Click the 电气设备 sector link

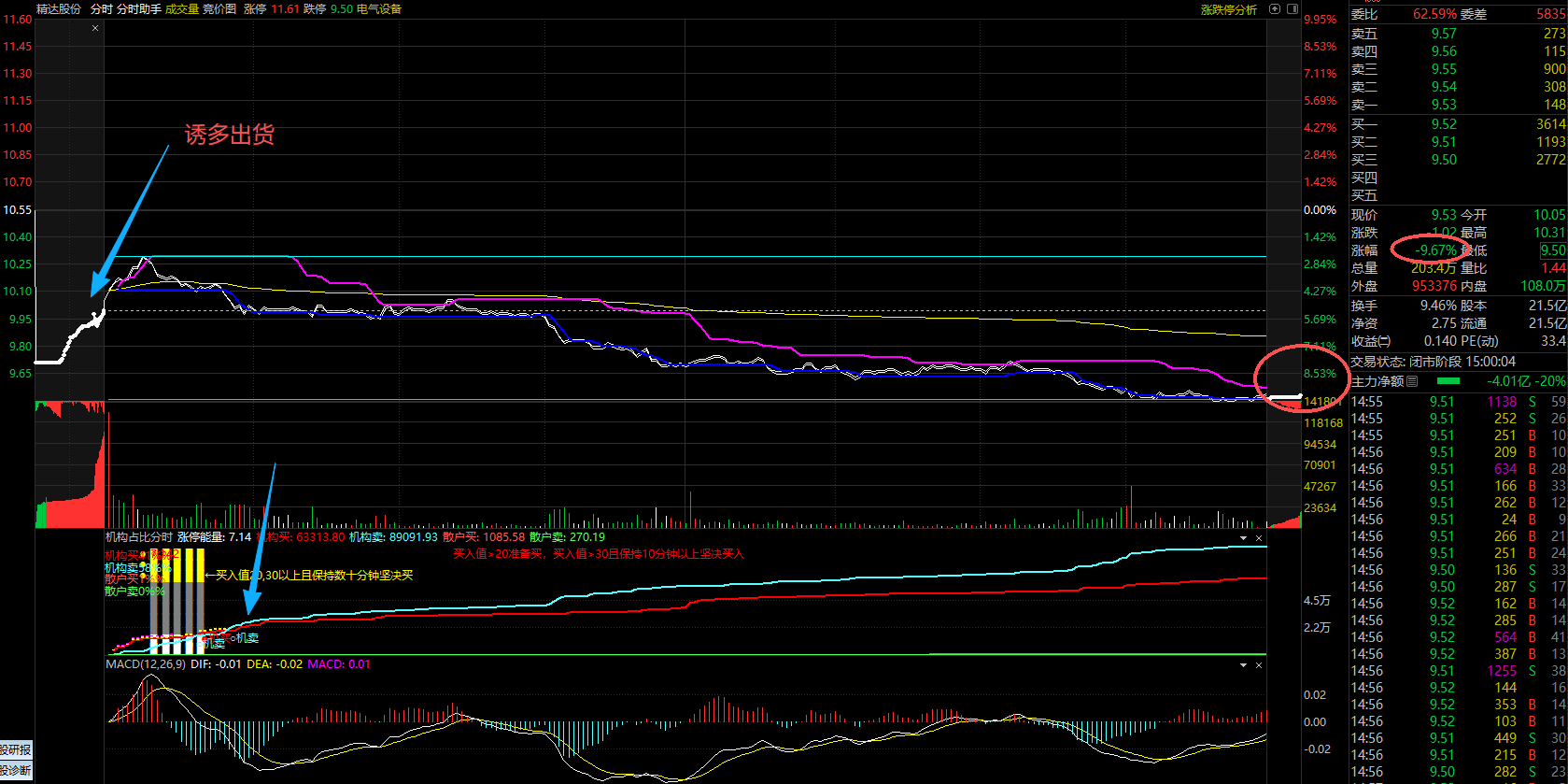pyautogui.click(x=379, y=9)
